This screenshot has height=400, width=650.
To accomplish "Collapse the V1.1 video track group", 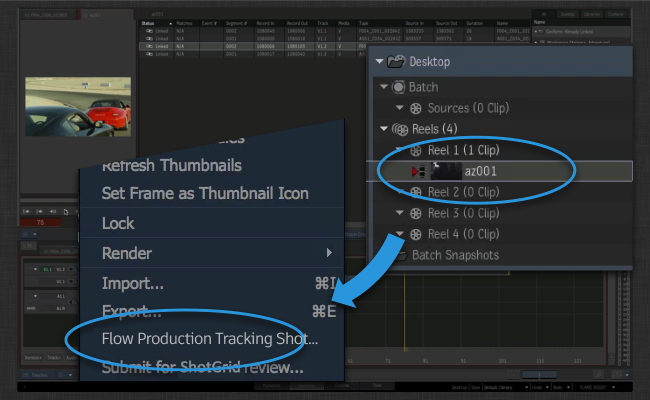I will [x=35, y=269].
